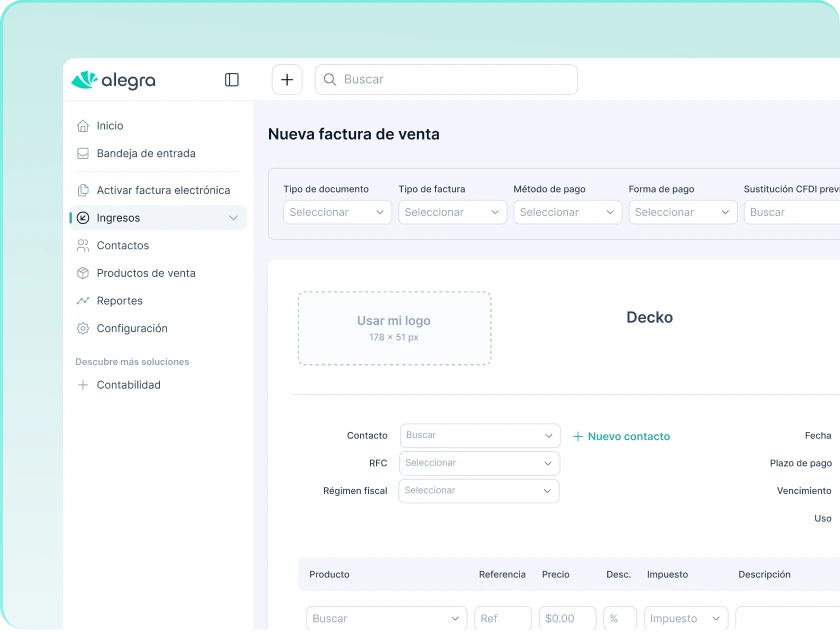
Task: Open the Reportes chart icon
Action: tap(83, 301)
